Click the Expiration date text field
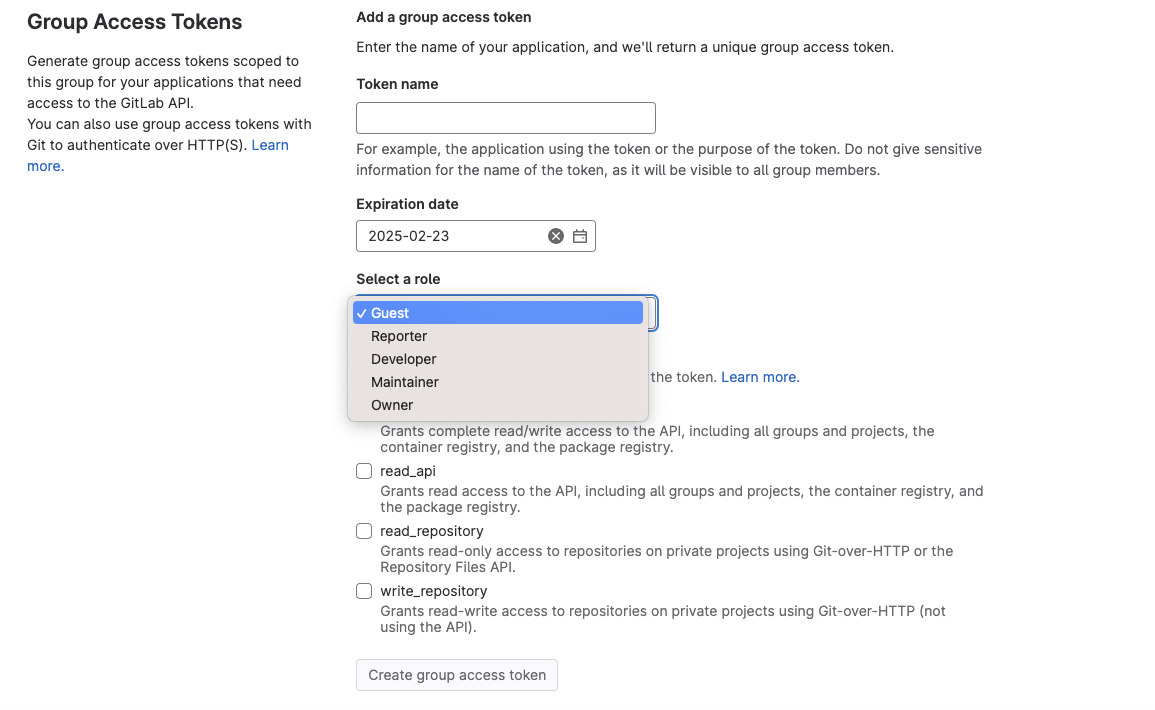 (x=452, y=236)
